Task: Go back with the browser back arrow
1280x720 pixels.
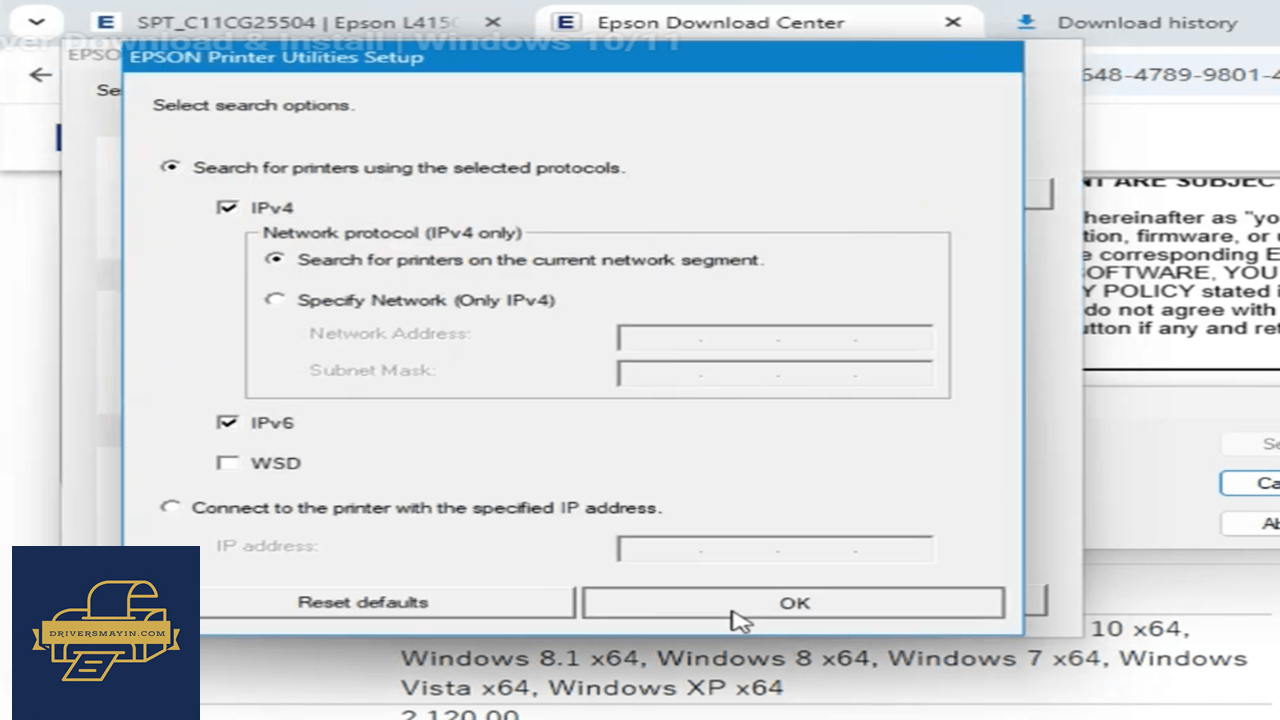Action: [x=40, y=75]
